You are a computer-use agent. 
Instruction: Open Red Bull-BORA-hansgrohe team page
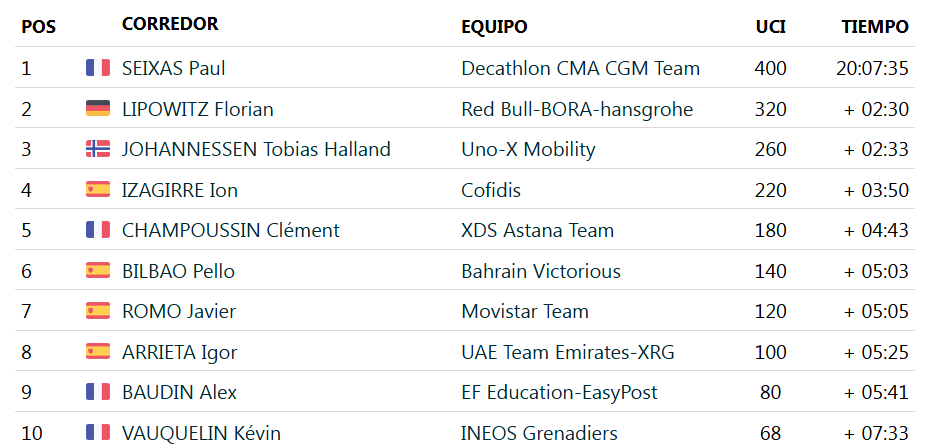[577, 109]
